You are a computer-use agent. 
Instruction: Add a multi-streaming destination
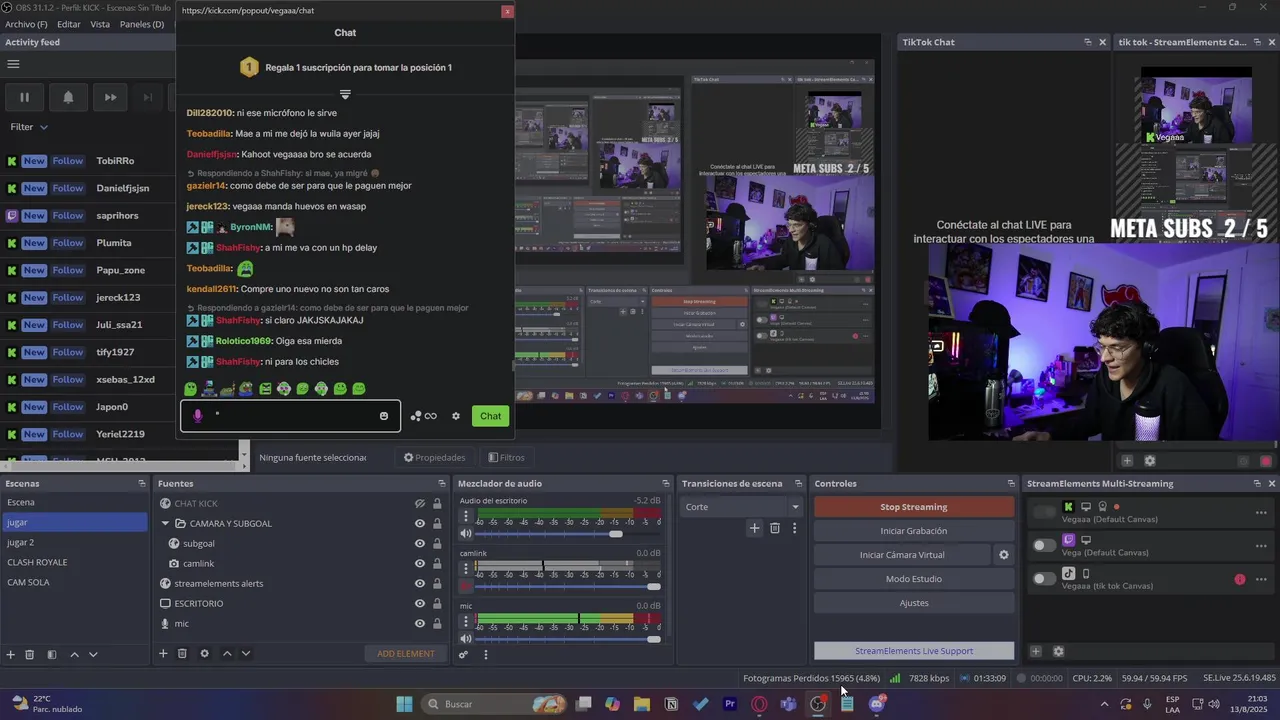(1036, 651)
